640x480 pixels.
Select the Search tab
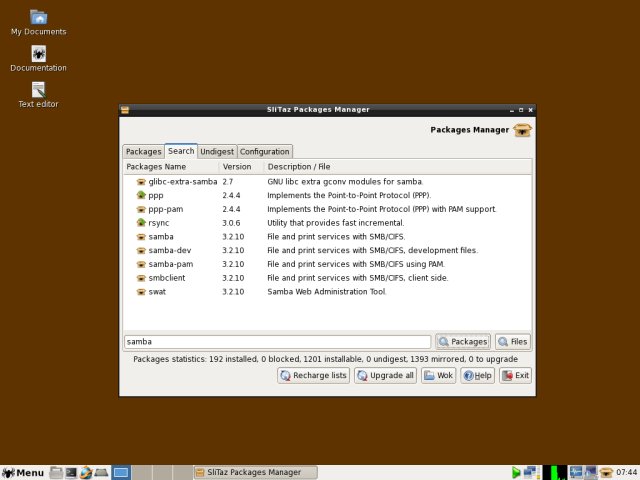181,151
